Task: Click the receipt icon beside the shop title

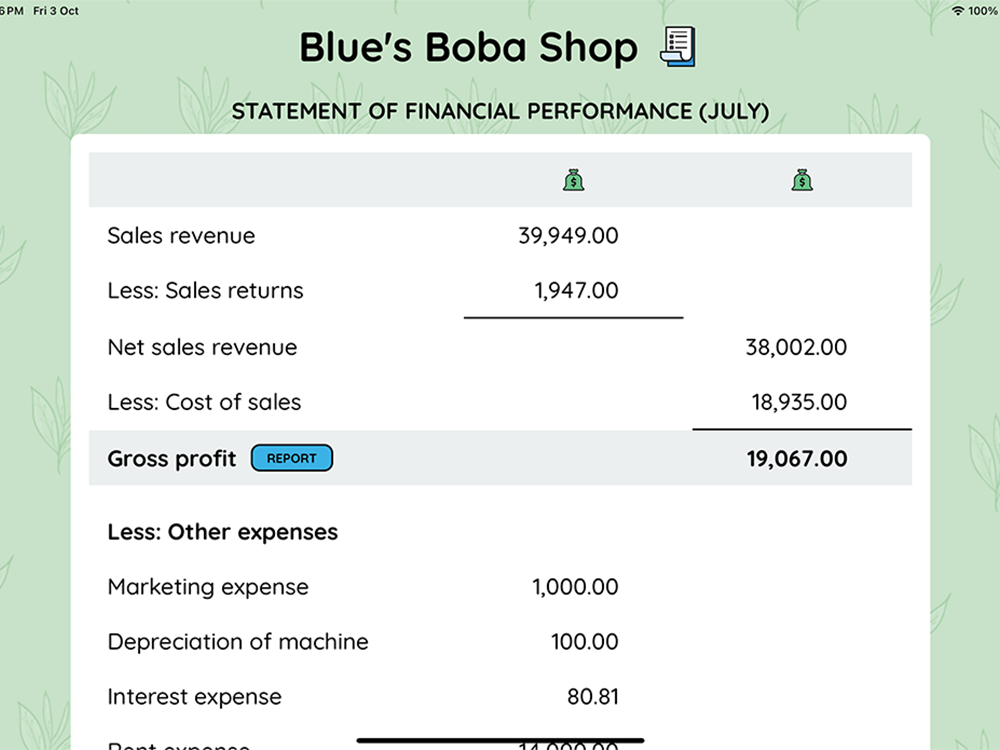Action: [678, 47]
